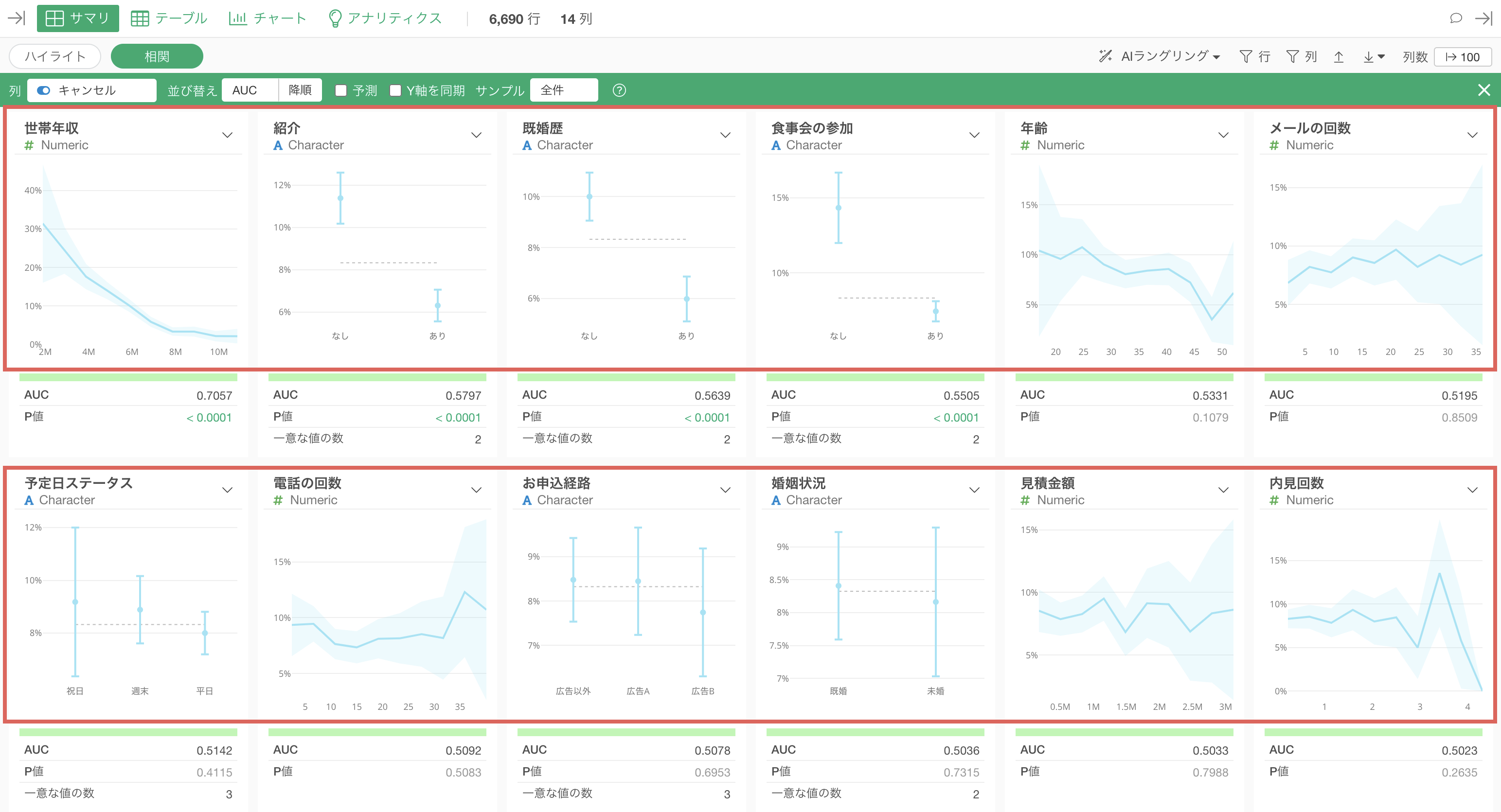
Task: Switch to the アナリティクス tab
Action: point(385,18)
